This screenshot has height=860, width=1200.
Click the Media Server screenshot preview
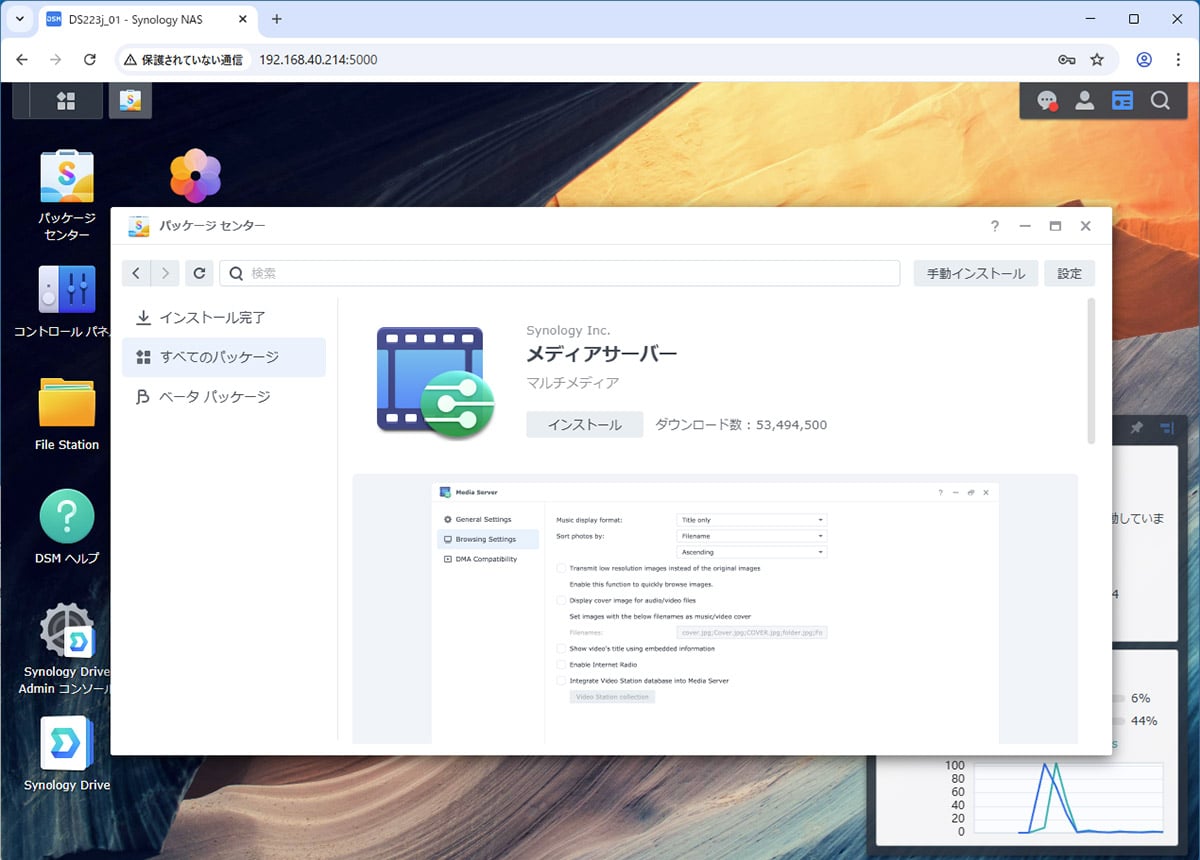tap(715, 608)
